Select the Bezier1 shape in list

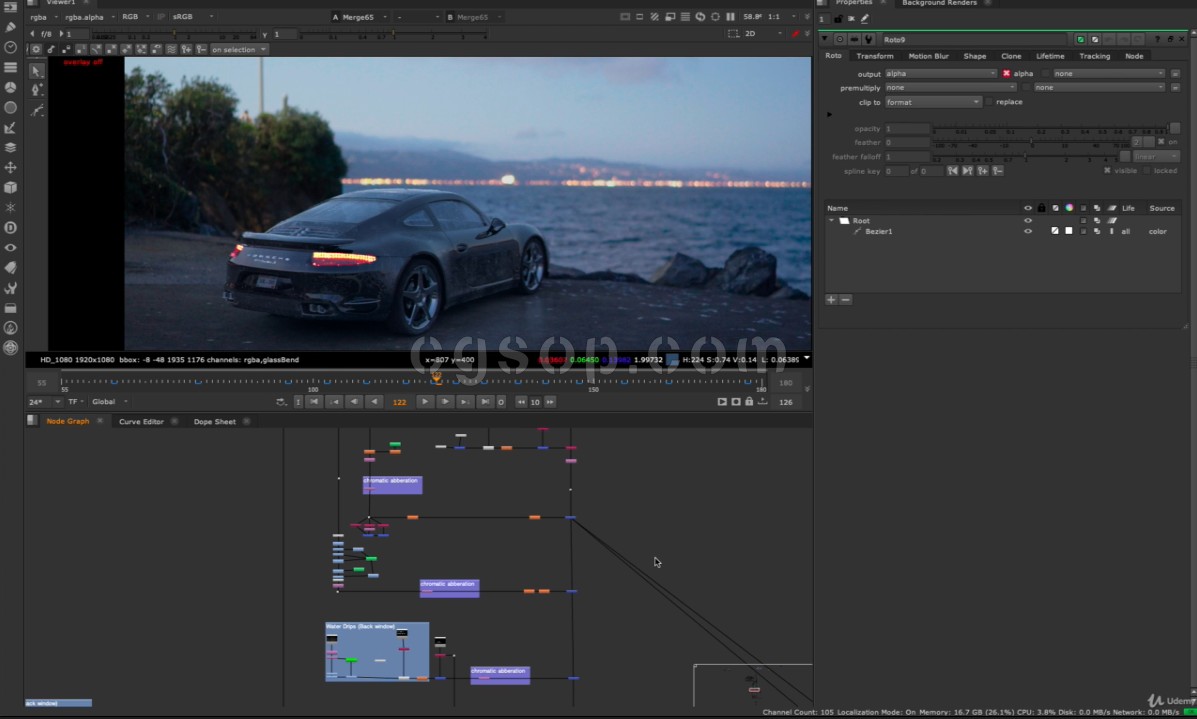(x=878, y=231)
